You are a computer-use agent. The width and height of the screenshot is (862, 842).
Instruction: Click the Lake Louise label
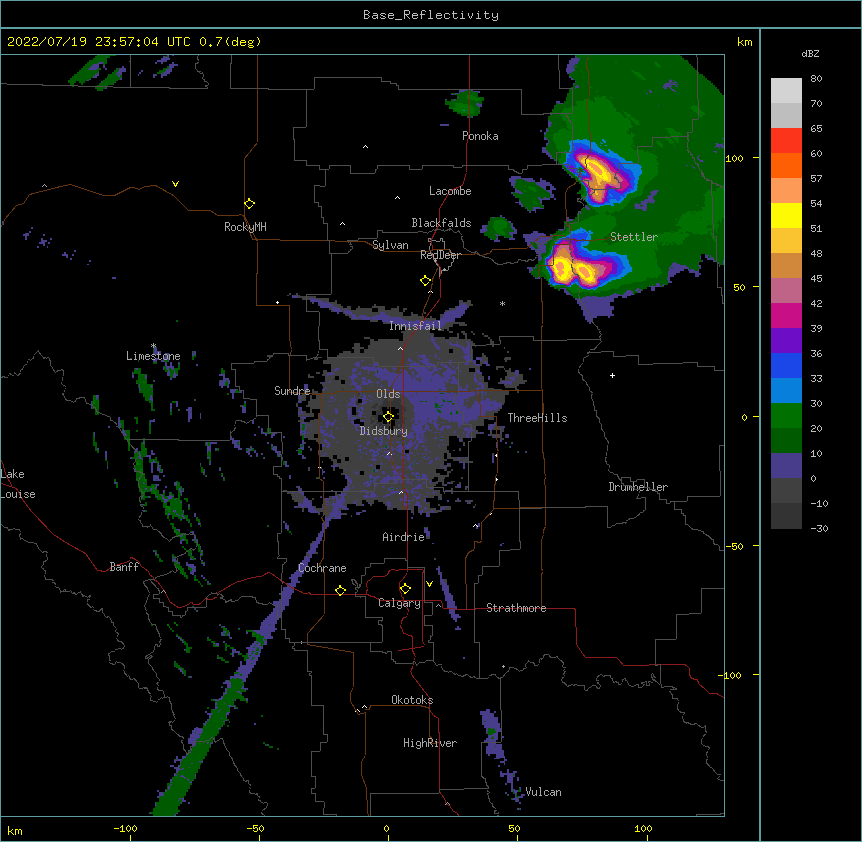coord(18,484)
